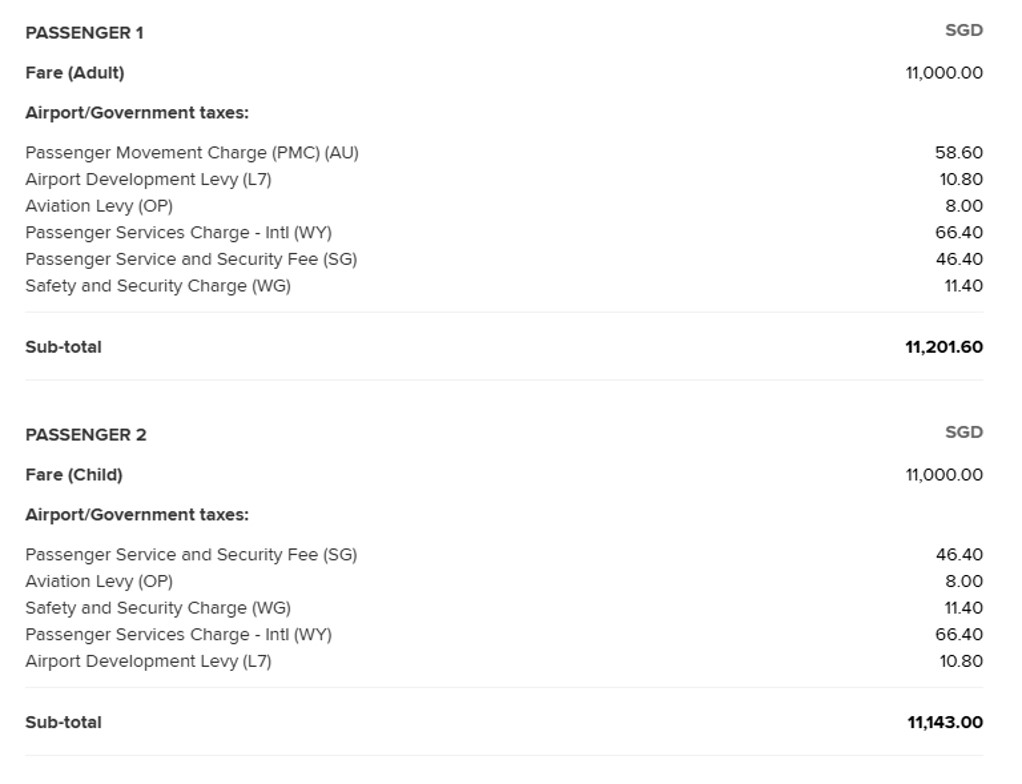The height and width of the screenshot is (784, 1022).
Task: Select the Fare (Child) label
Action: click(74, 475)
